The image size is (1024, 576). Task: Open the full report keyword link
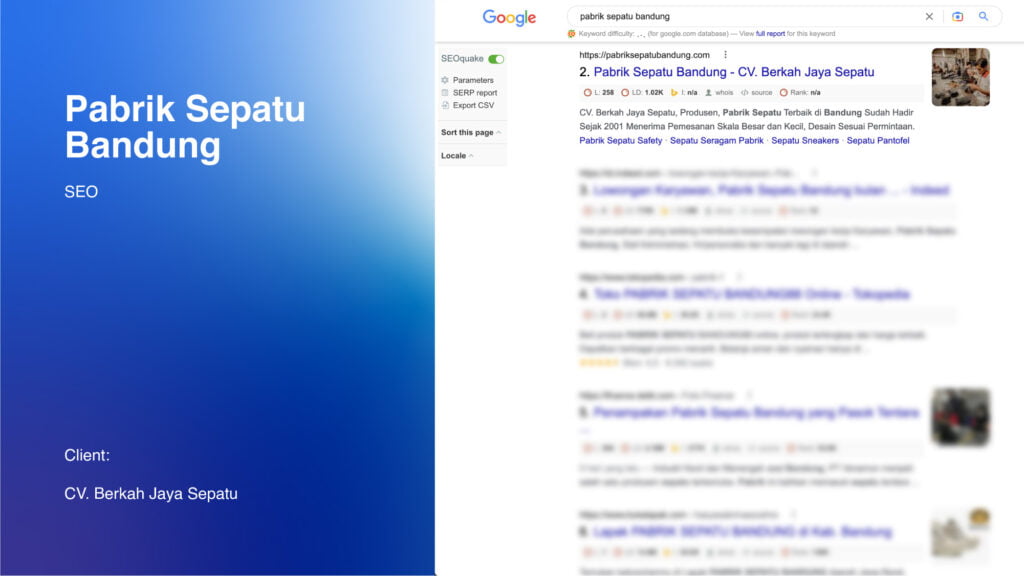pos(769,34)
